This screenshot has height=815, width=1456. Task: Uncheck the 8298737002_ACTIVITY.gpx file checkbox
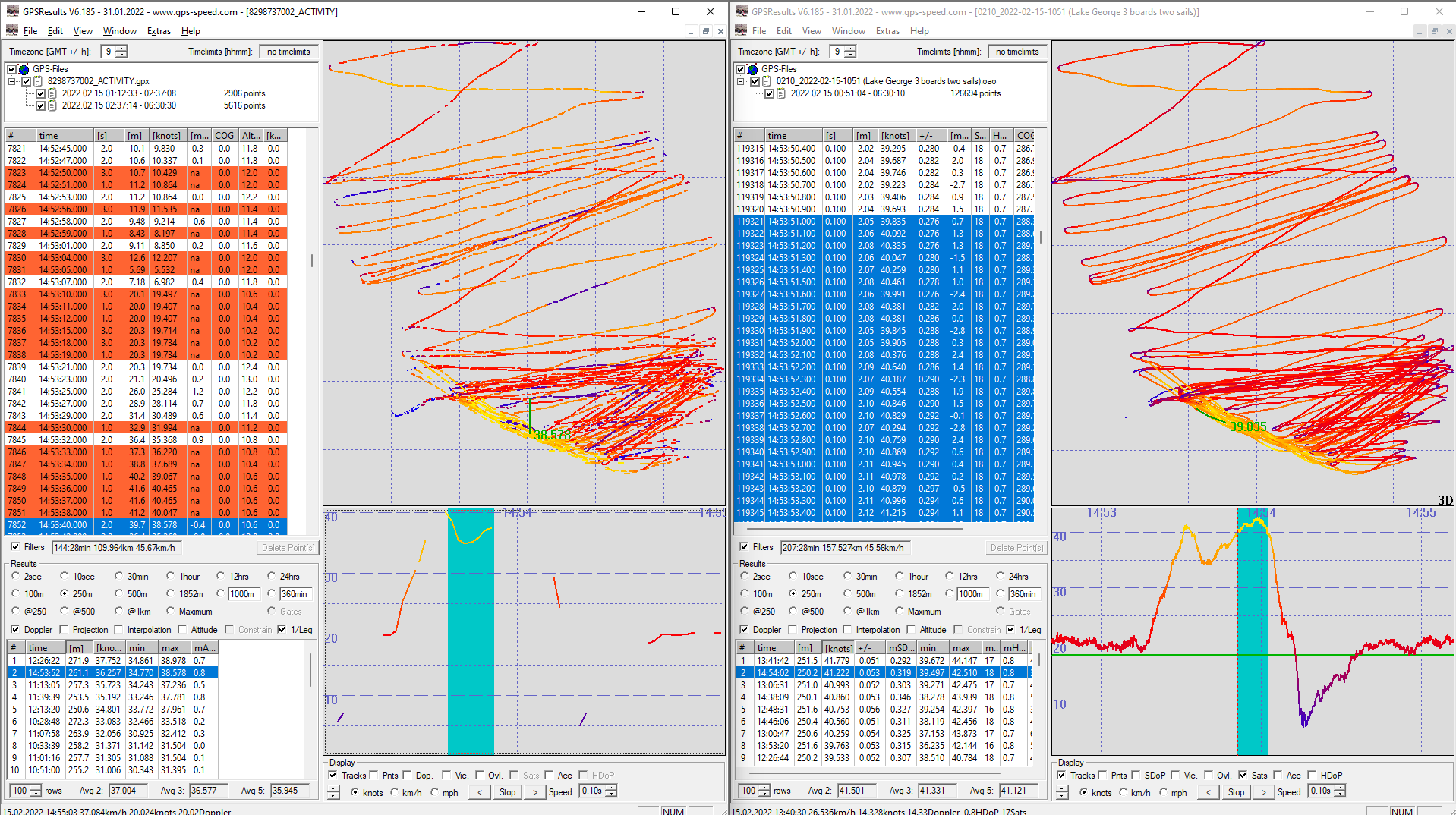[26, 81]
